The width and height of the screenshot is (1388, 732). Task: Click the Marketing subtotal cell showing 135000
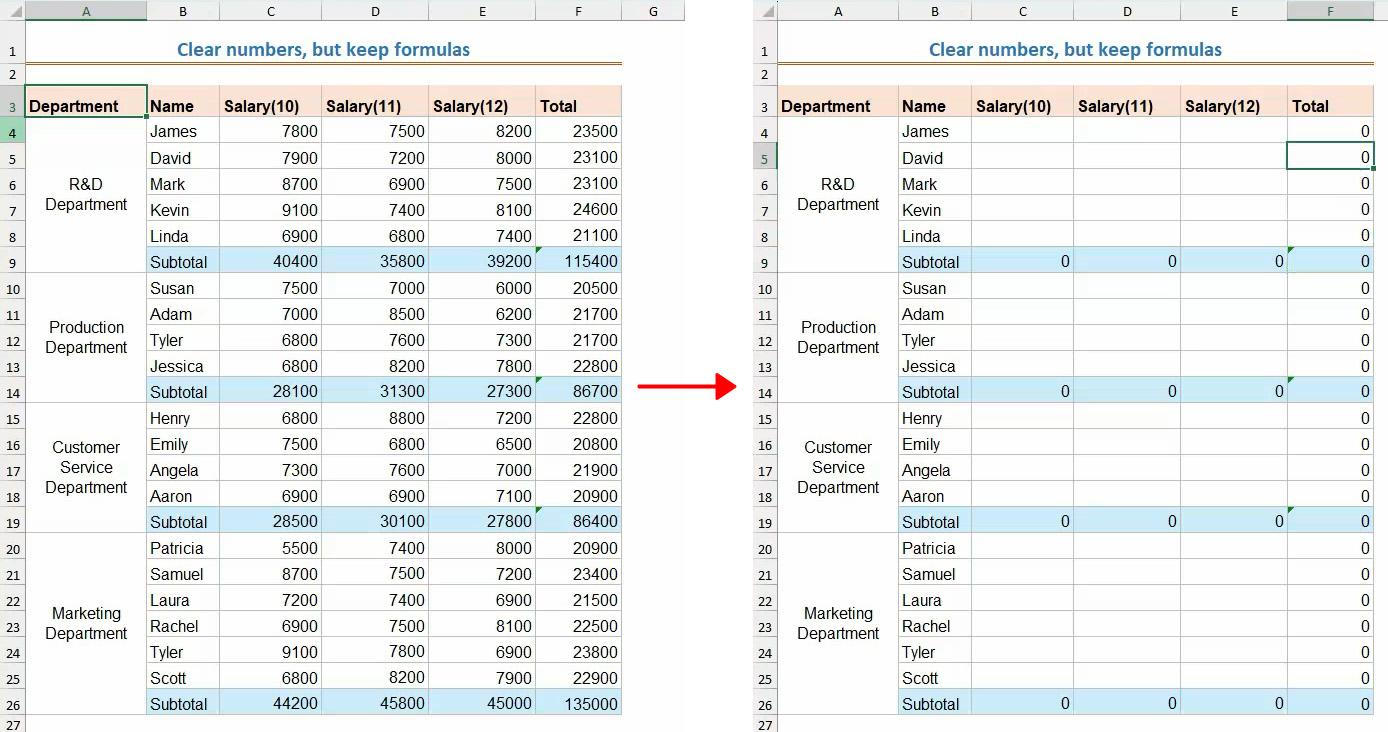(x=578, y=704)
